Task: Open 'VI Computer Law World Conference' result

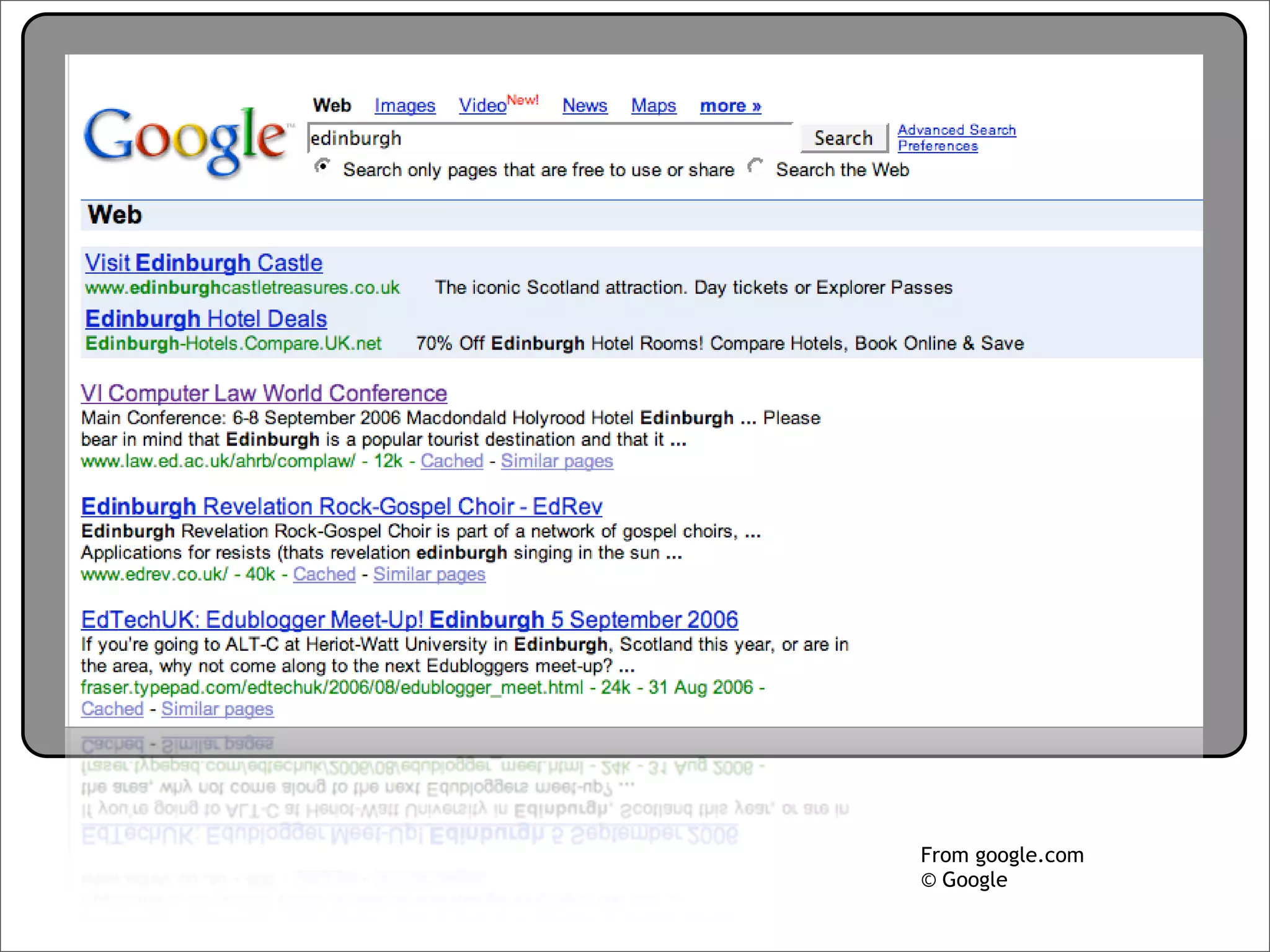Action: click(x=264, y=394)
